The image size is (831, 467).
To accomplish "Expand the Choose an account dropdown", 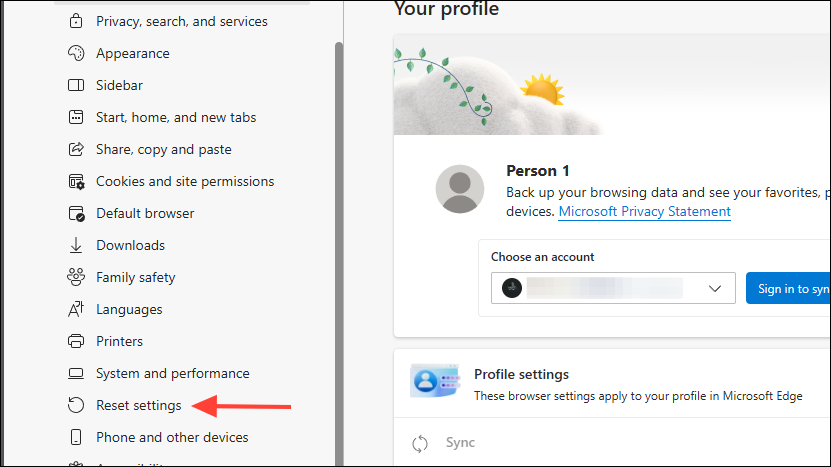I will tap(612, 288).
